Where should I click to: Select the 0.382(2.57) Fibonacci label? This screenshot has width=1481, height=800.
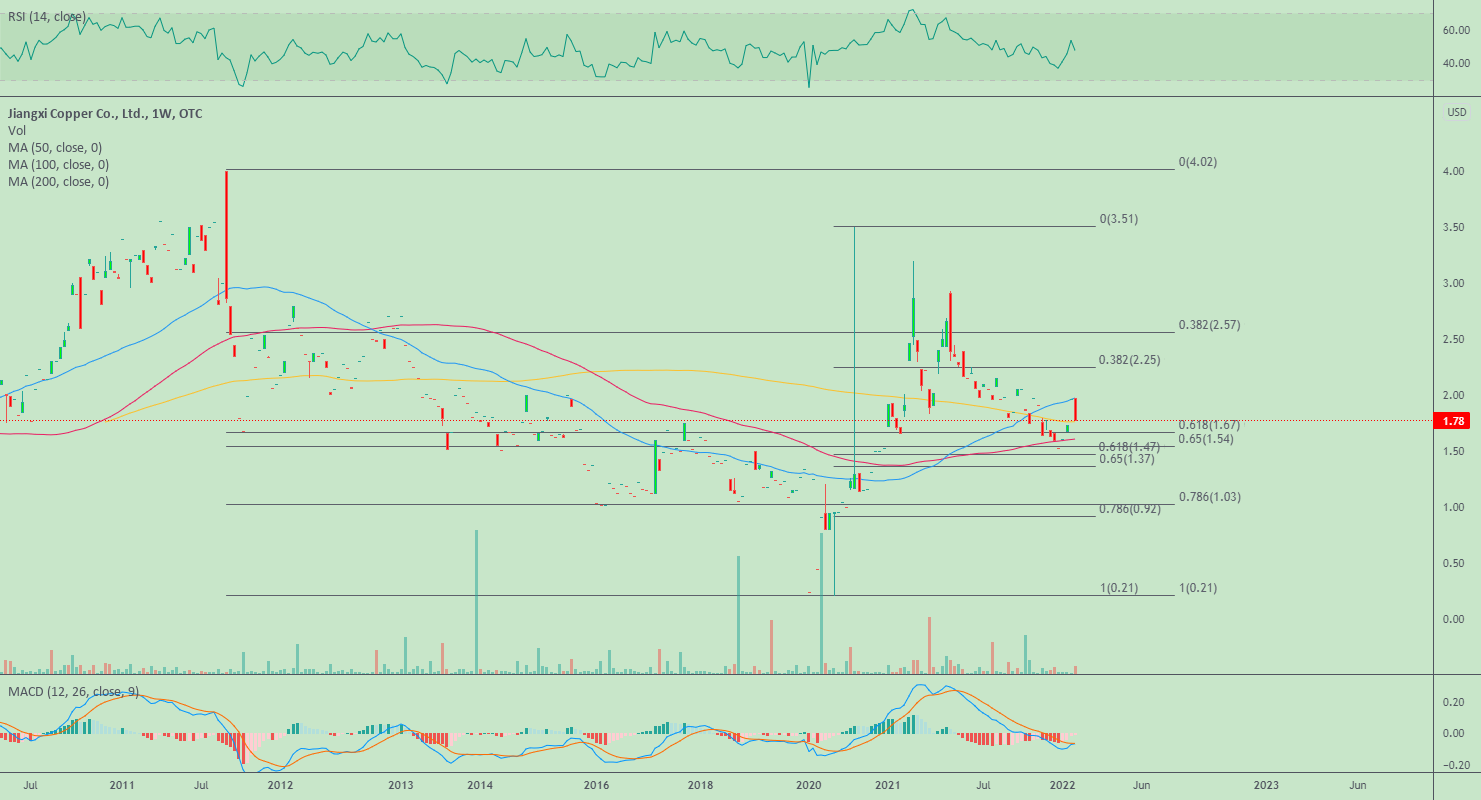[1212, 325]
